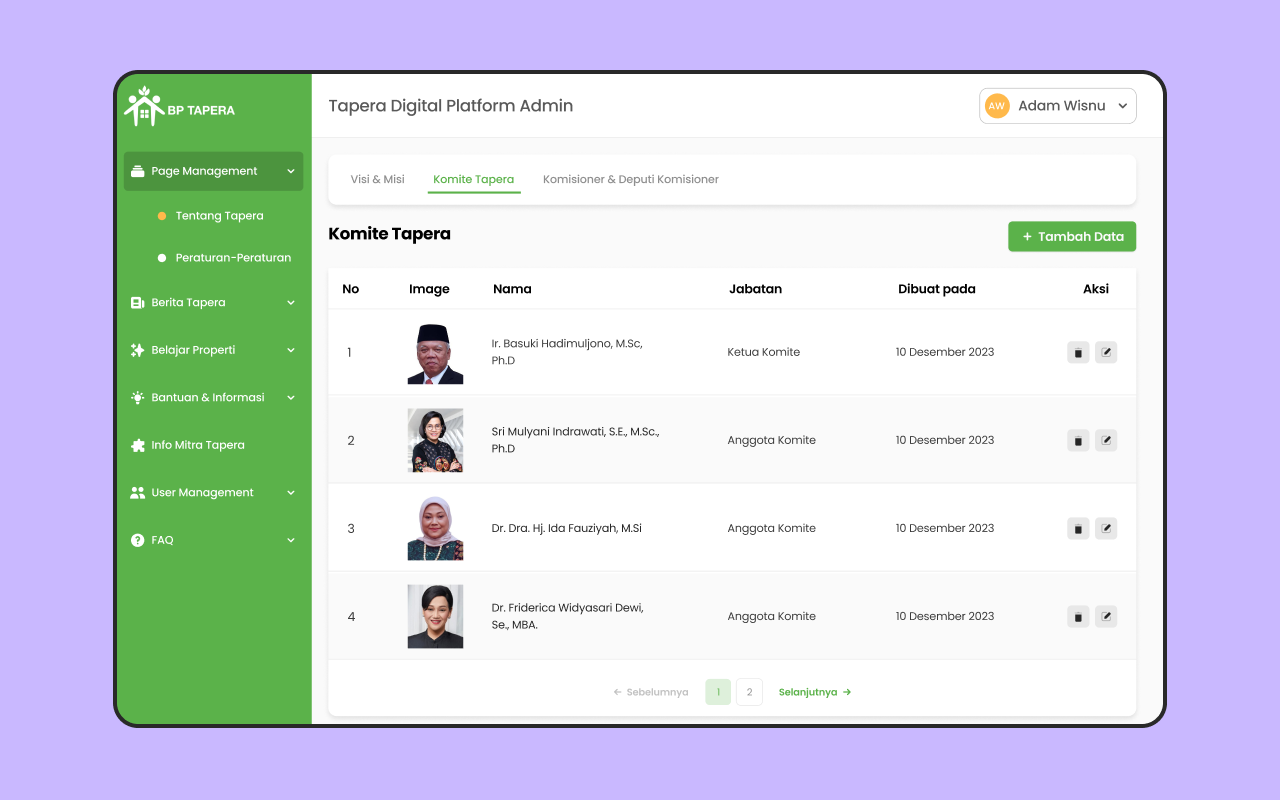
Task: Delete the Sri Mulyani Indrawati row
Action: pos(1078,440)
